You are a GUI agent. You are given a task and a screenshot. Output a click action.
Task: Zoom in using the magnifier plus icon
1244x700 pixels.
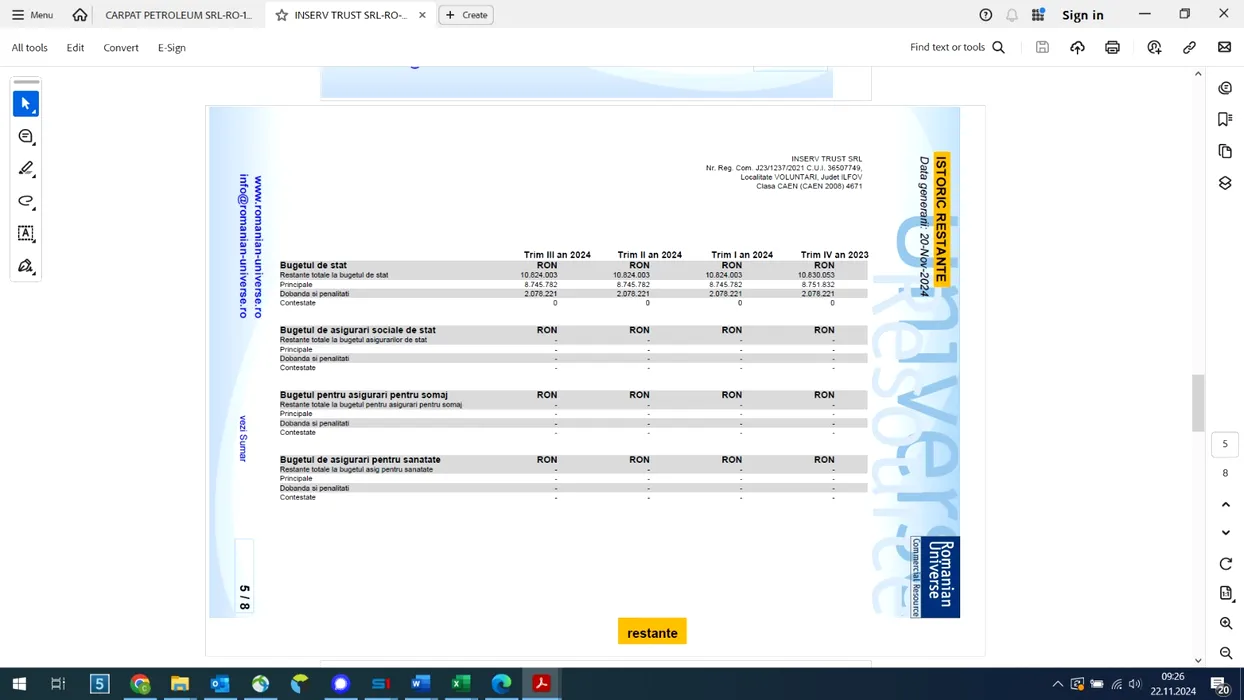1226,623
